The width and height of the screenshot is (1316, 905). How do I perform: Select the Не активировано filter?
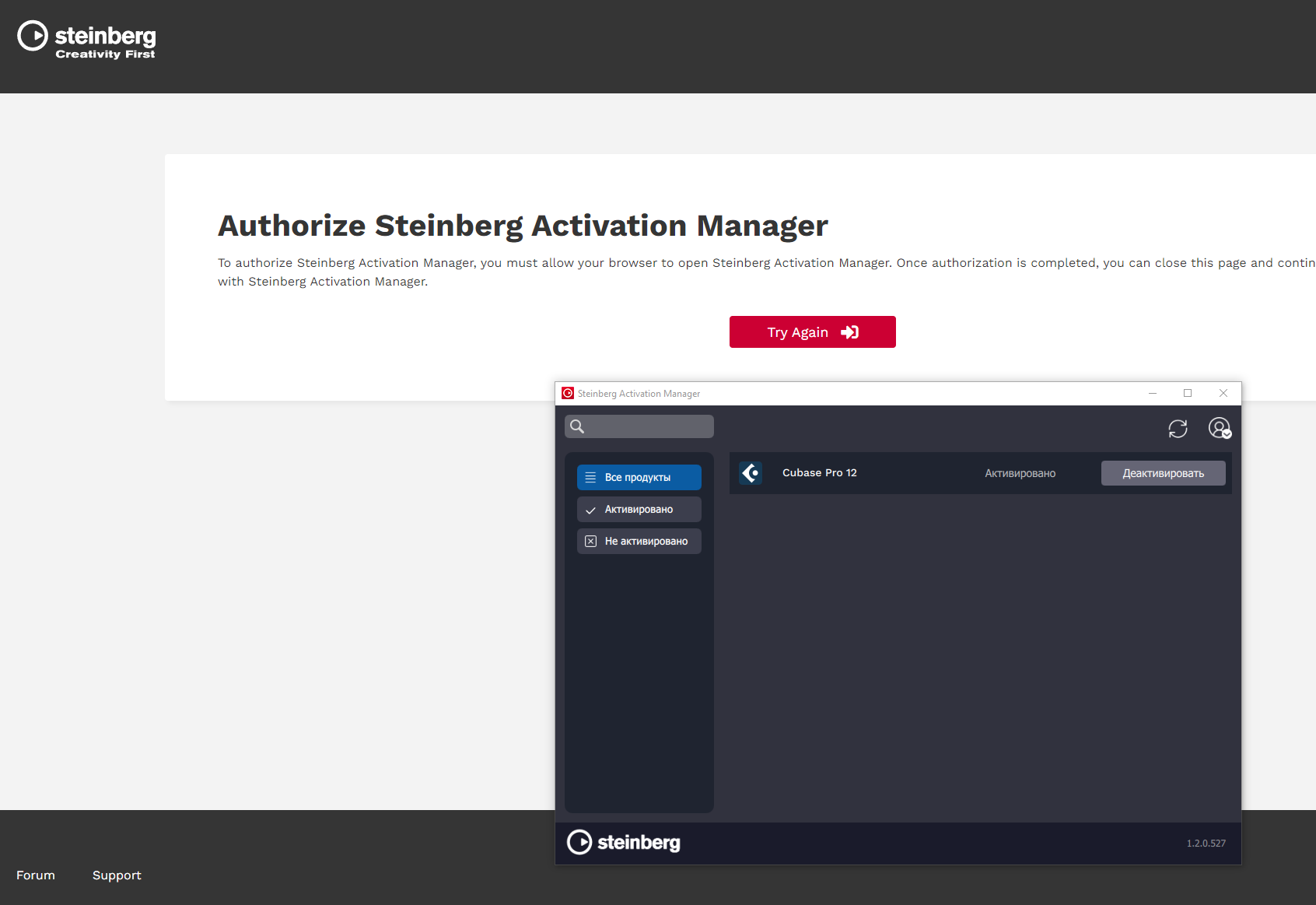click(x=639, y=541)
